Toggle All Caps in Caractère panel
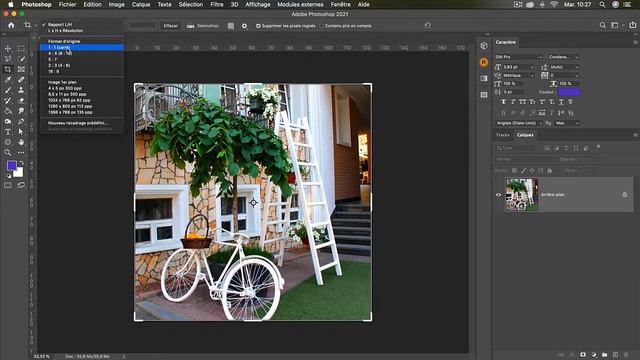 522,102
